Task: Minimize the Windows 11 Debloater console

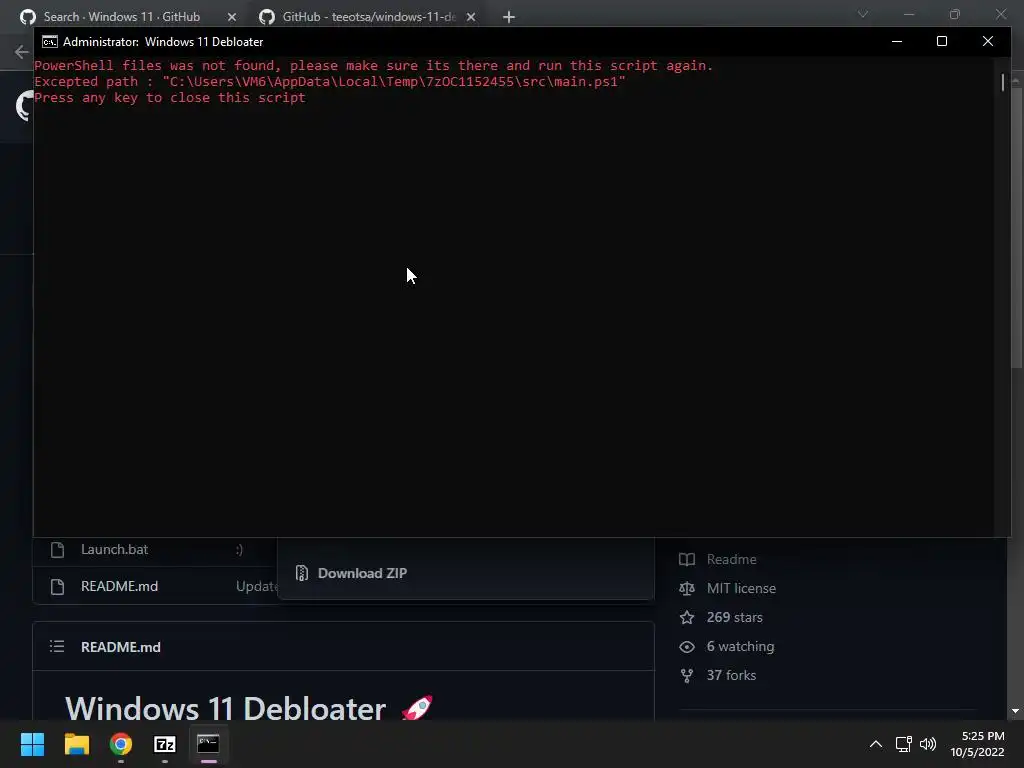Action: (897, 41)
